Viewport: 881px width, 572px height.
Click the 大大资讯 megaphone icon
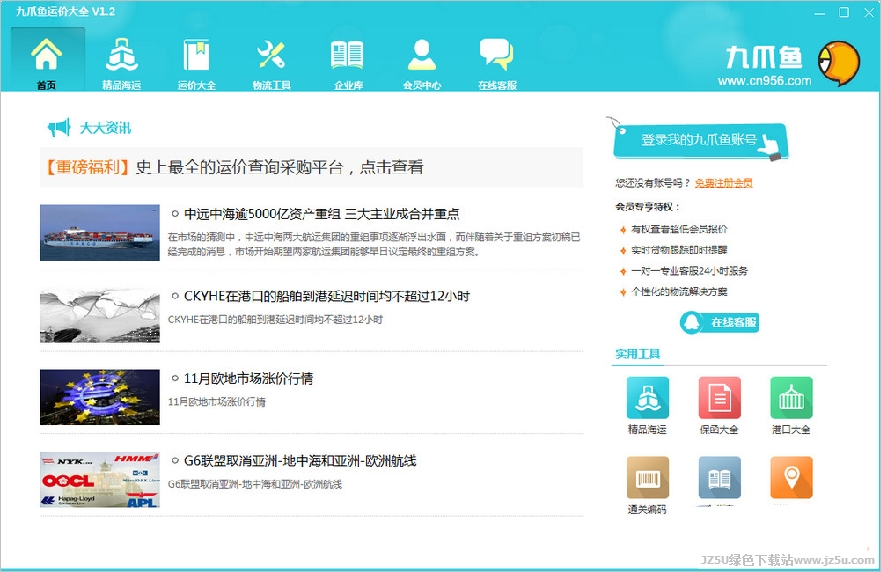click(59, 128)
